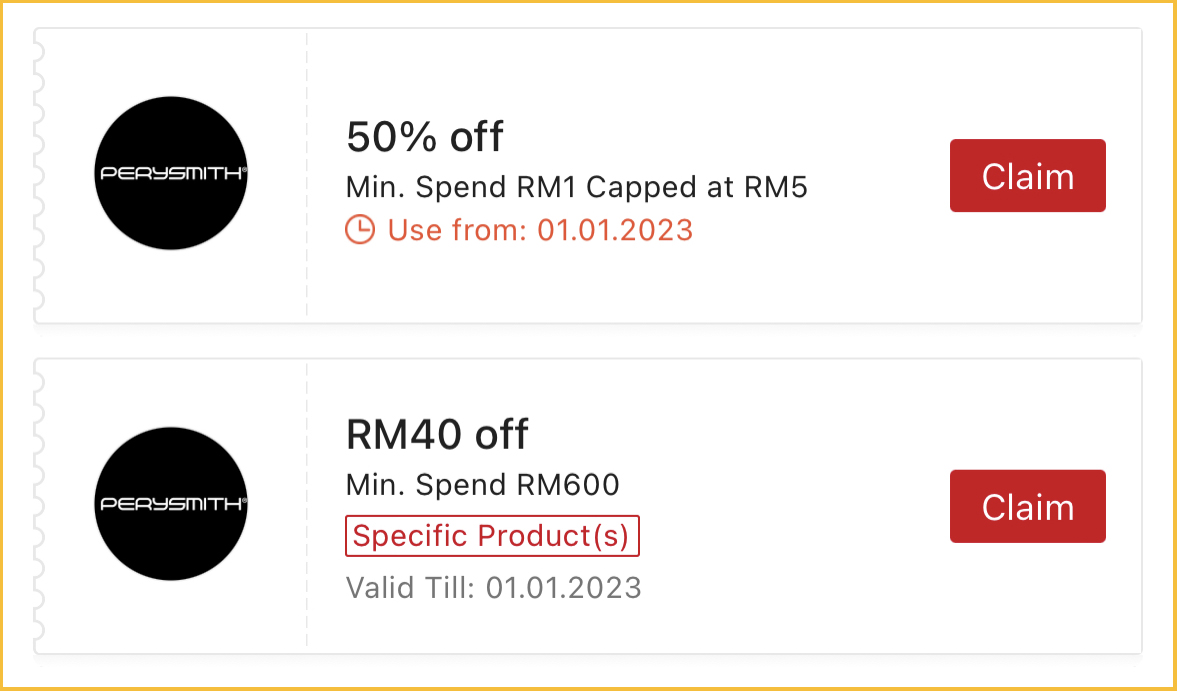Select the RM40 off voucher title
This screenshot has width=1177, height=691.
(x=436, y=435)
